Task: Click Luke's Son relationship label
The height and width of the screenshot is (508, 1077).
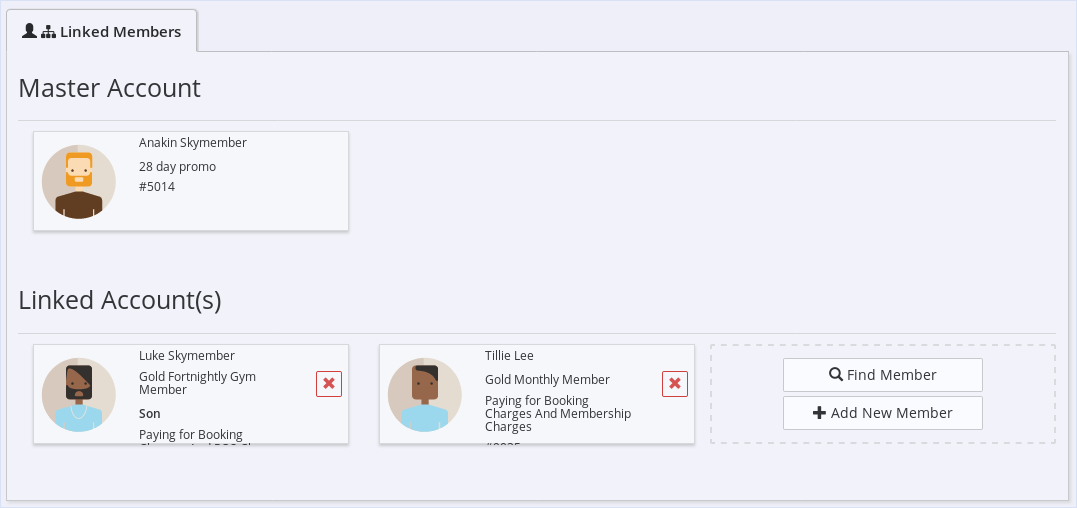Action: (x=150, y=414)
